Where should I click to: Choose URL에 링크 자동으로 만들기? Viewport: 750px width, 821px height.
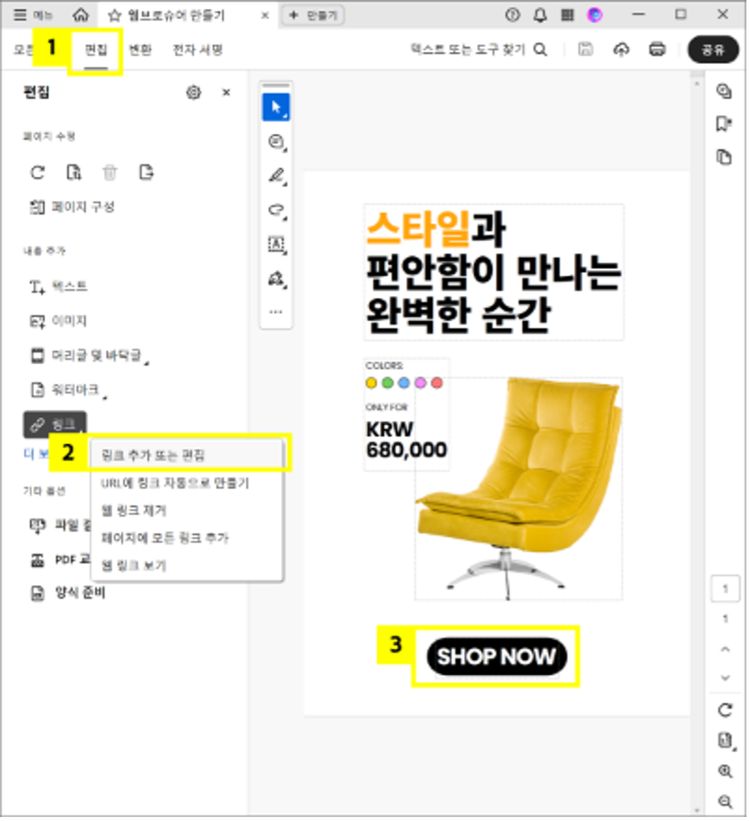pyautogui.click(x=188, y=483)
